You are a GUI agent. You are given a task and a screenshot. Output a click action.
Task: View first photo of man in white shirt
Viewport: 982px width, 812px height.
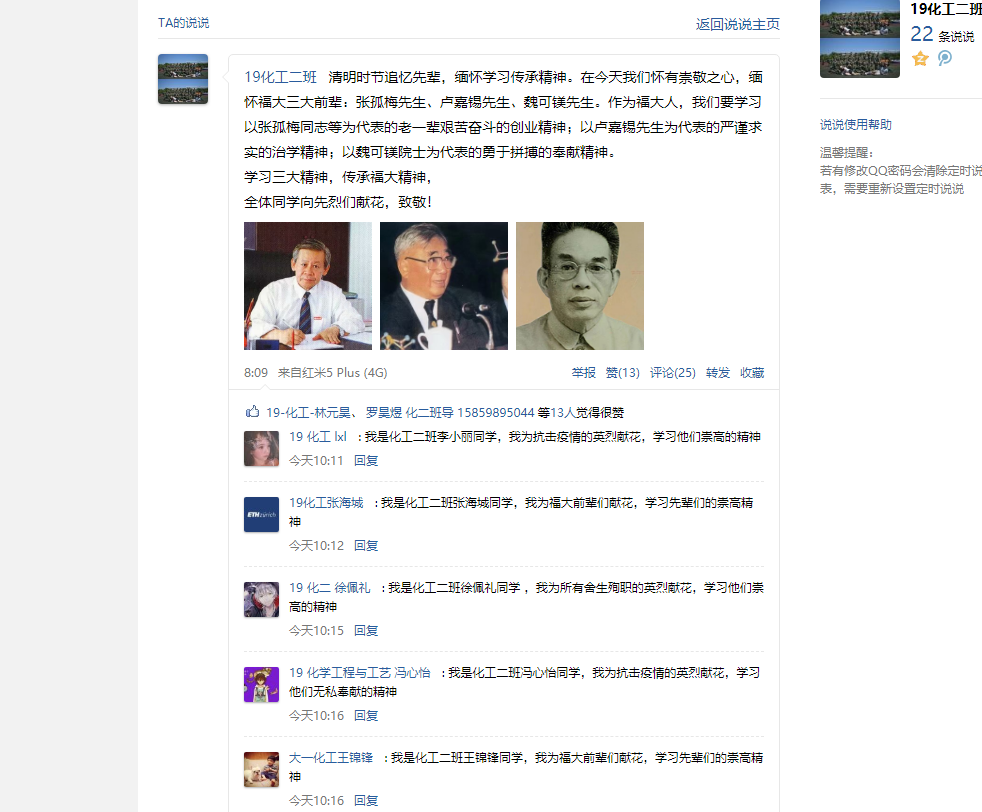308,286
